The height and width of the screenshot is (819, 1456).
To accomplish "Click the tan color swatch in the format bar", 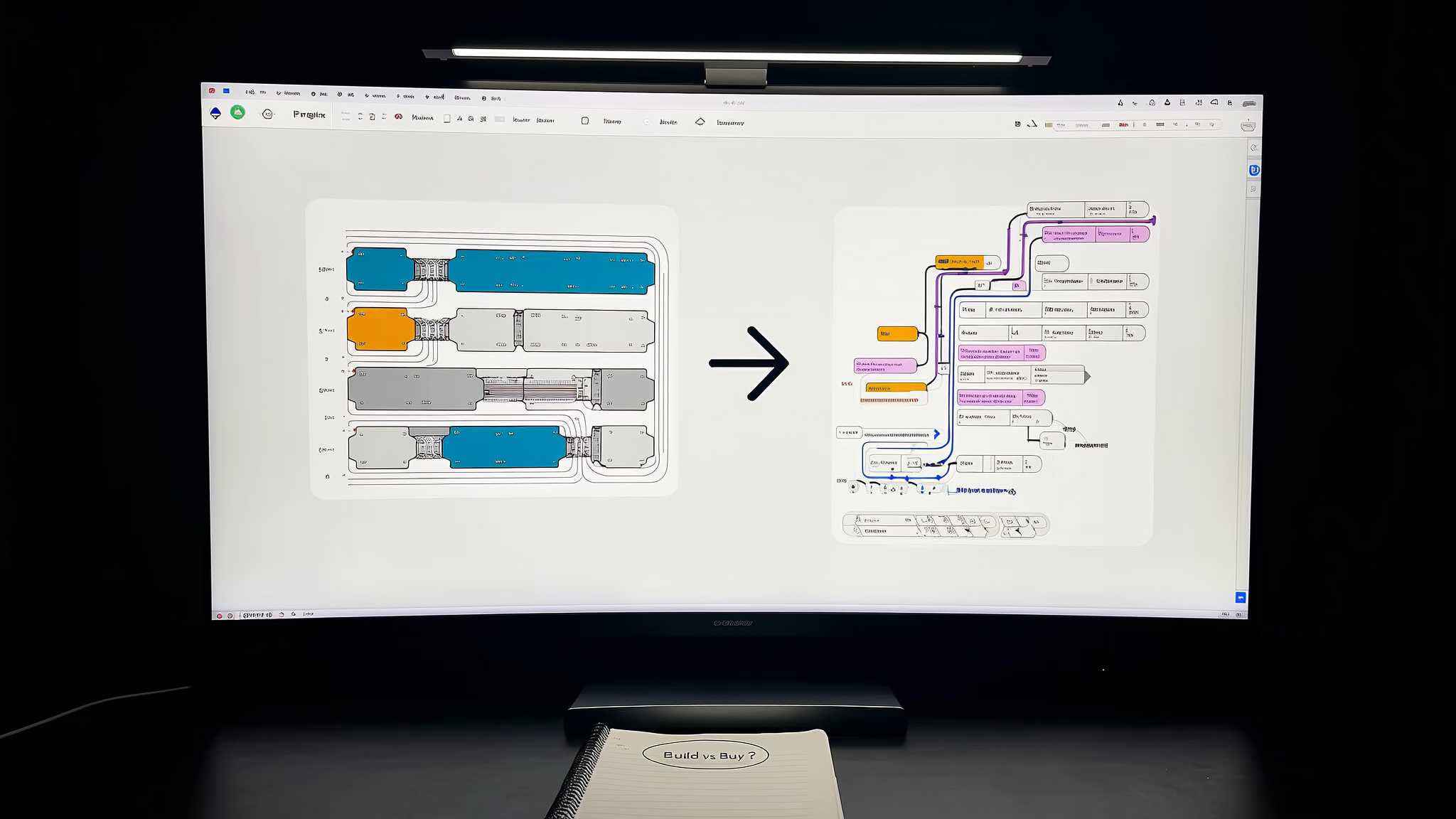I will pyautogui.click(x=1049, y=125).
